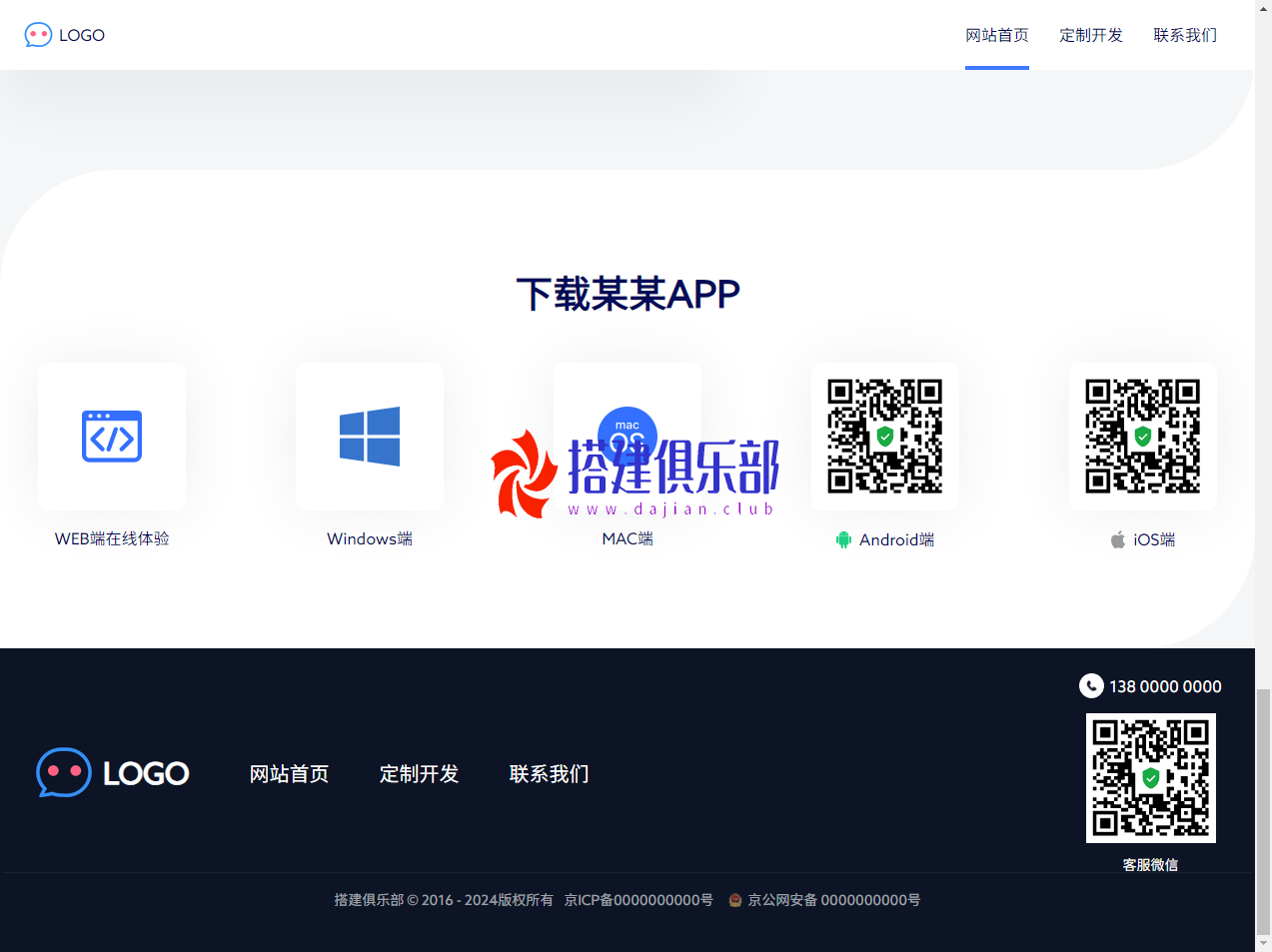Click the 客服微信 caption
This screenshot has width=1272, height=952.
1150,865
